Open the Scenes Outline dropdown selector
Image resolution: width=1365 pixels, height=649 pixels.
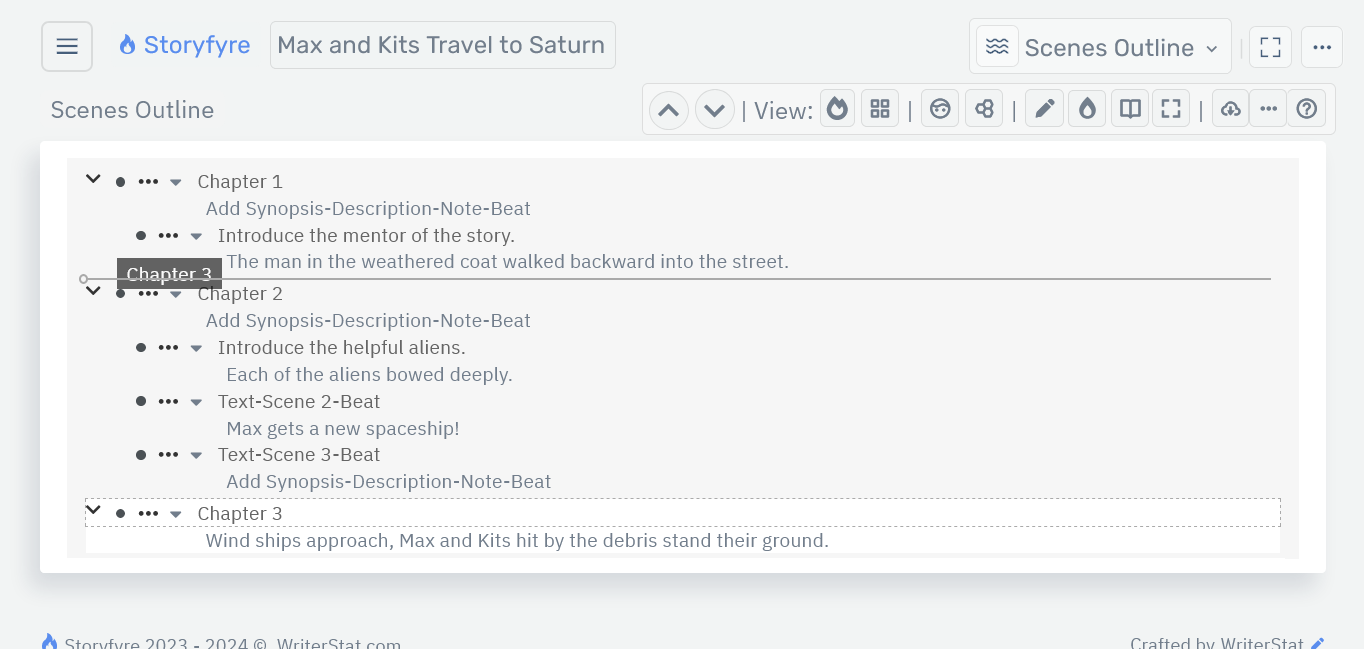[x=1100, y=47]
